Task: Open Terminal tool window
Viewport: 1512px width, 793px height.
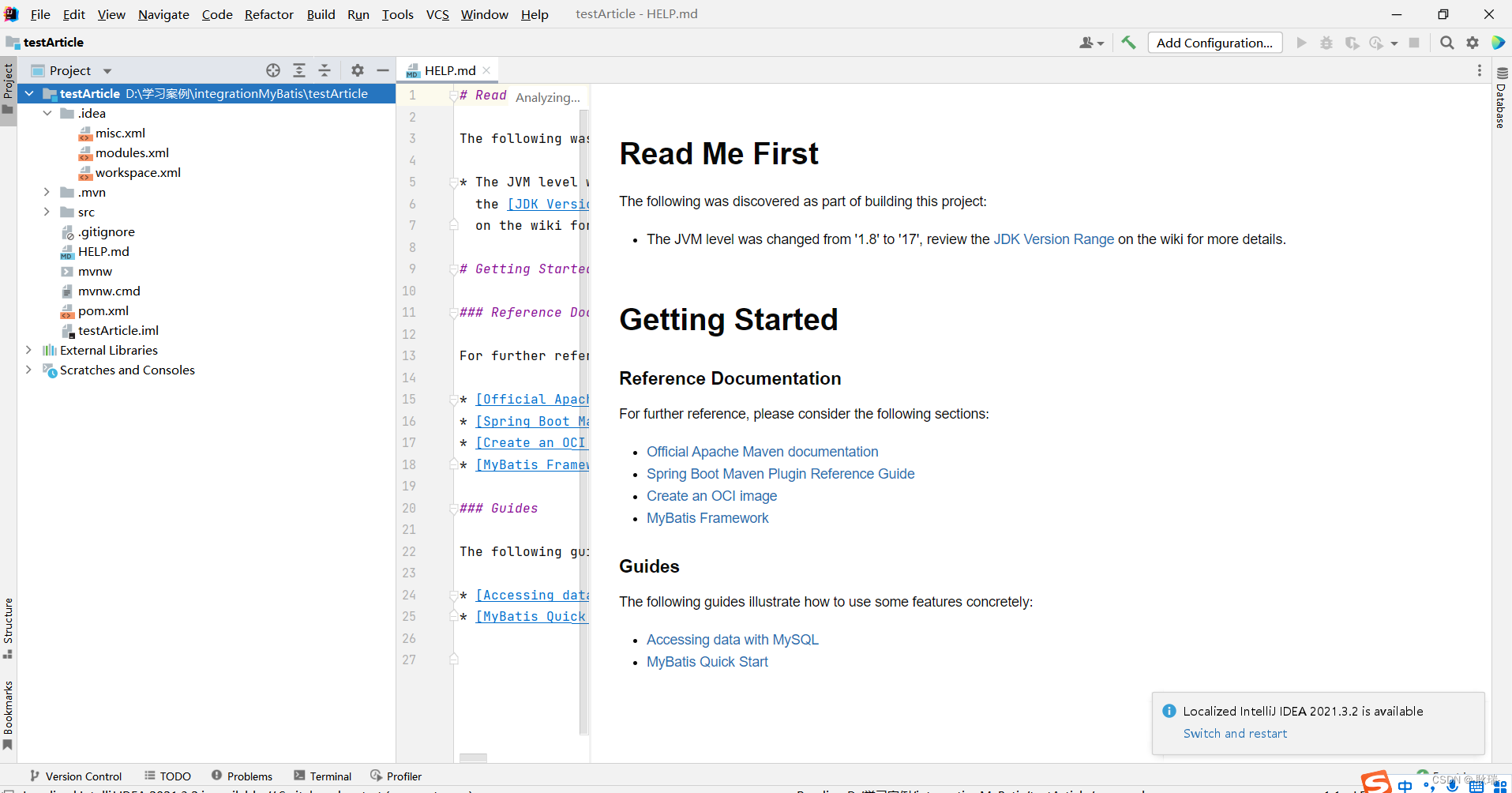Action: pos(322,776)
